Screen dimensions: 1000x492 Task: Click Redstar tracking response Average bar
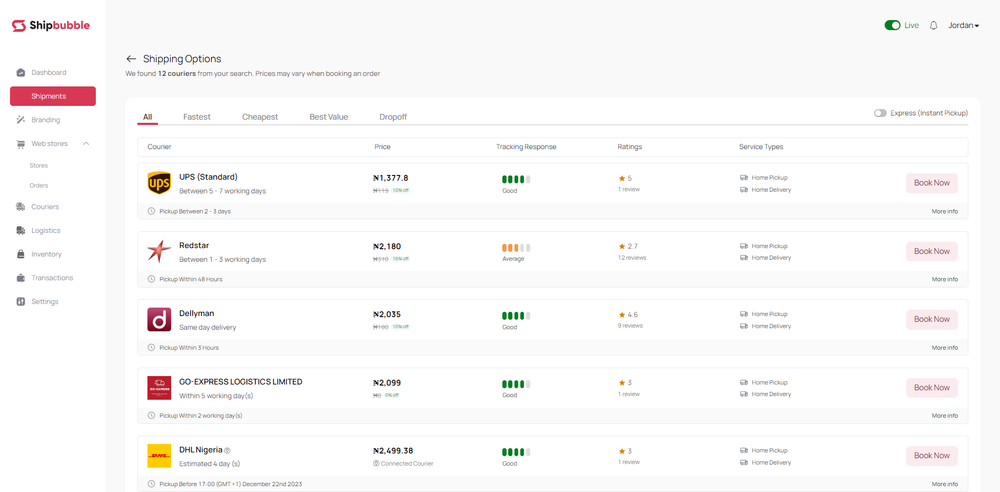[516, 248]
